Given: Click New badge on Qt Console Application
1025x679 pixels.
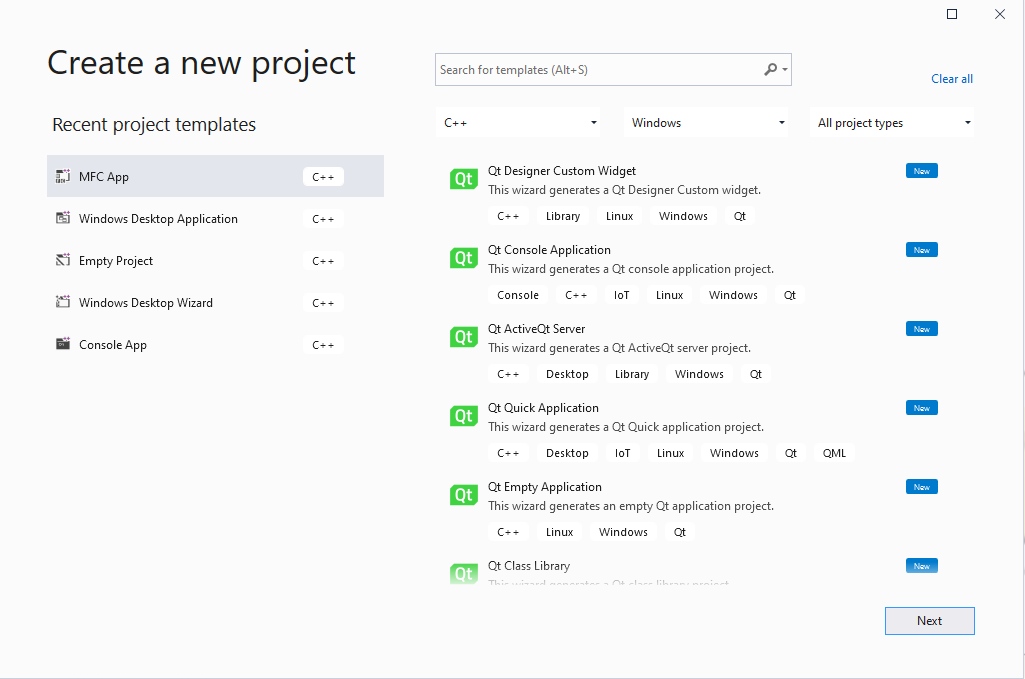Looking at the screenshot, I should (x=922, y=250).
